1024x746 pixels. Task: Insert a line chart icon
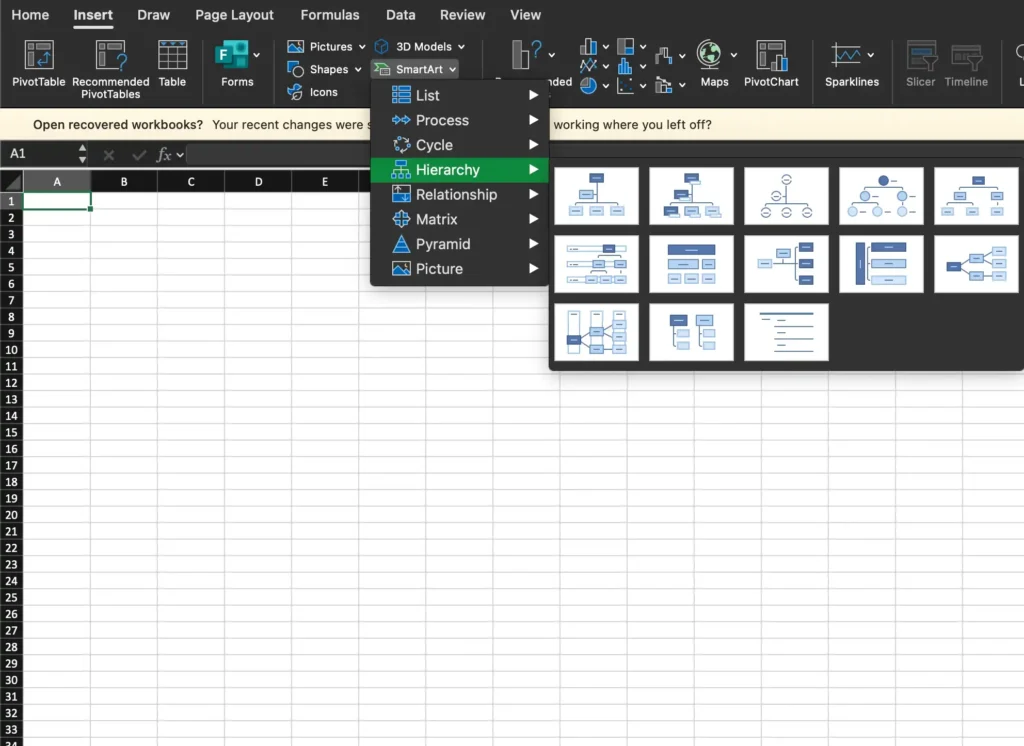[x=588, y=65]
